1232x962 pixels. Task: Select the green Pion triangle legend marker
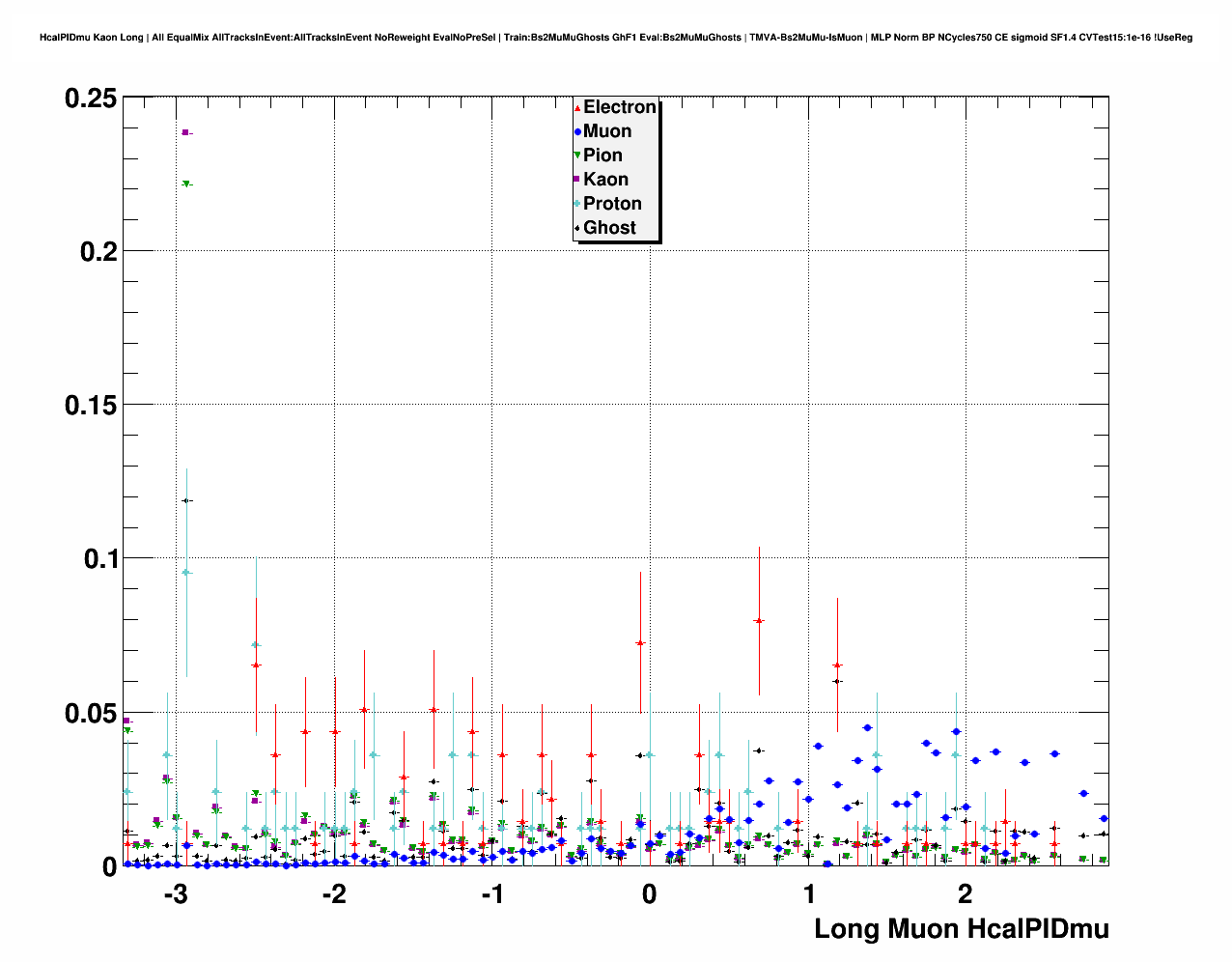coord(577,156)
